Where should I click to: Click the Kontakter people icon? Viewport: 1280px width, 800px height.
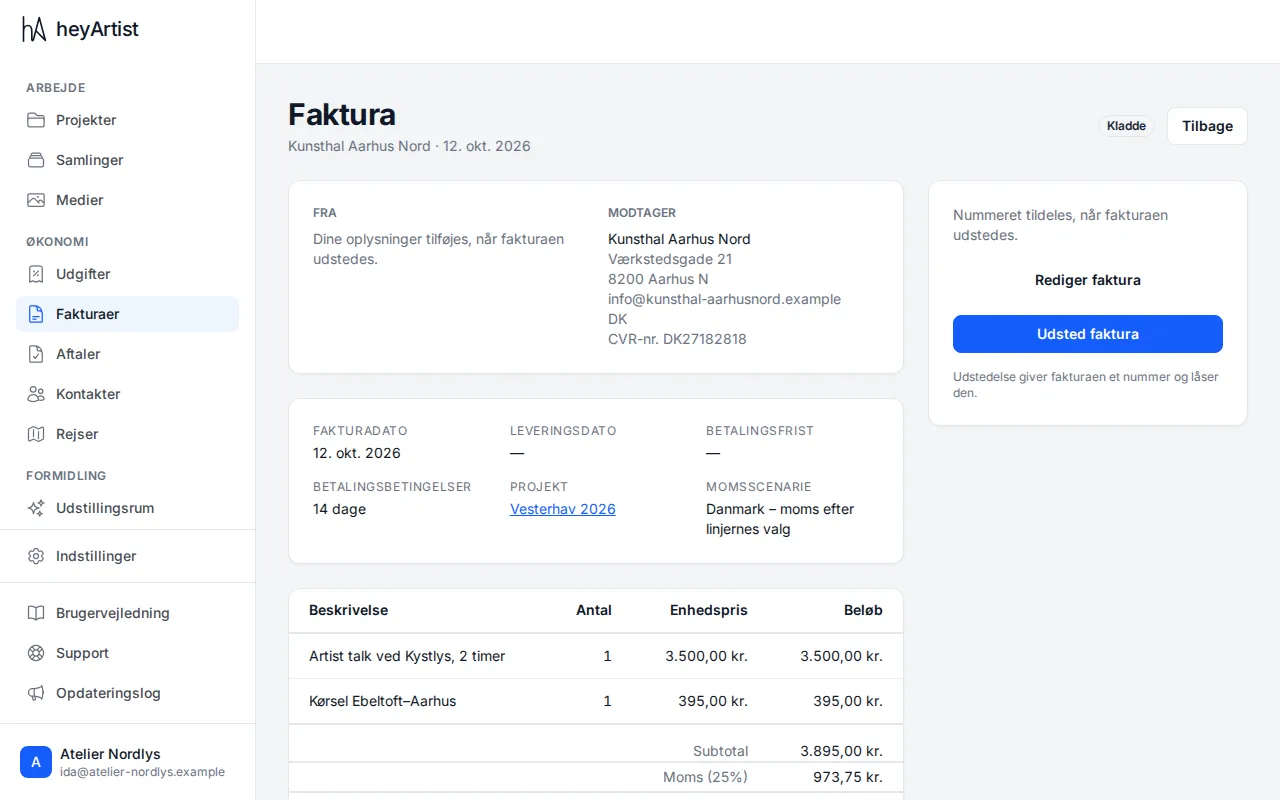pos(36,394)
